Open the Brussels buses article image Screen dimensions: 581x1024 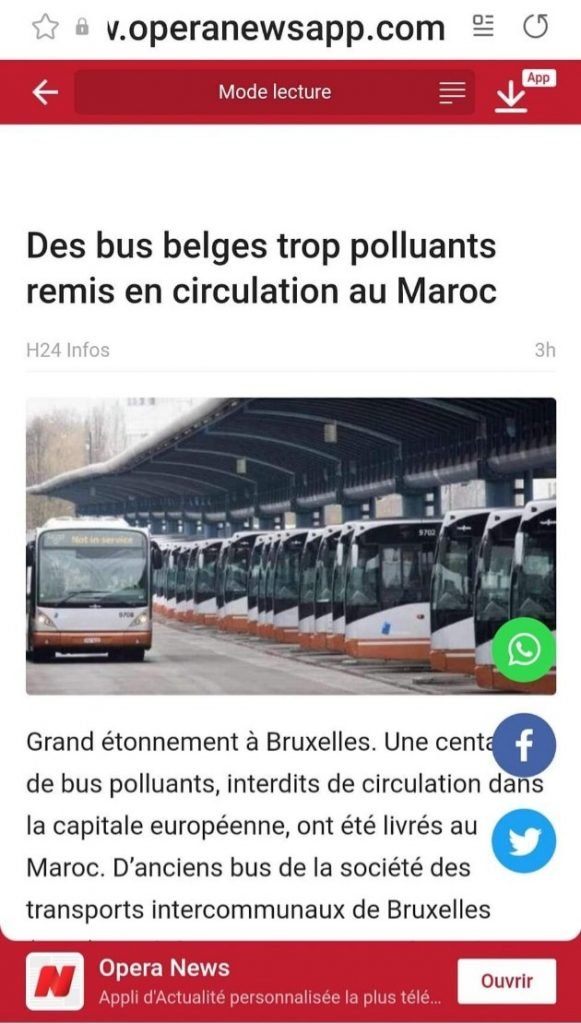coord(291,546)
